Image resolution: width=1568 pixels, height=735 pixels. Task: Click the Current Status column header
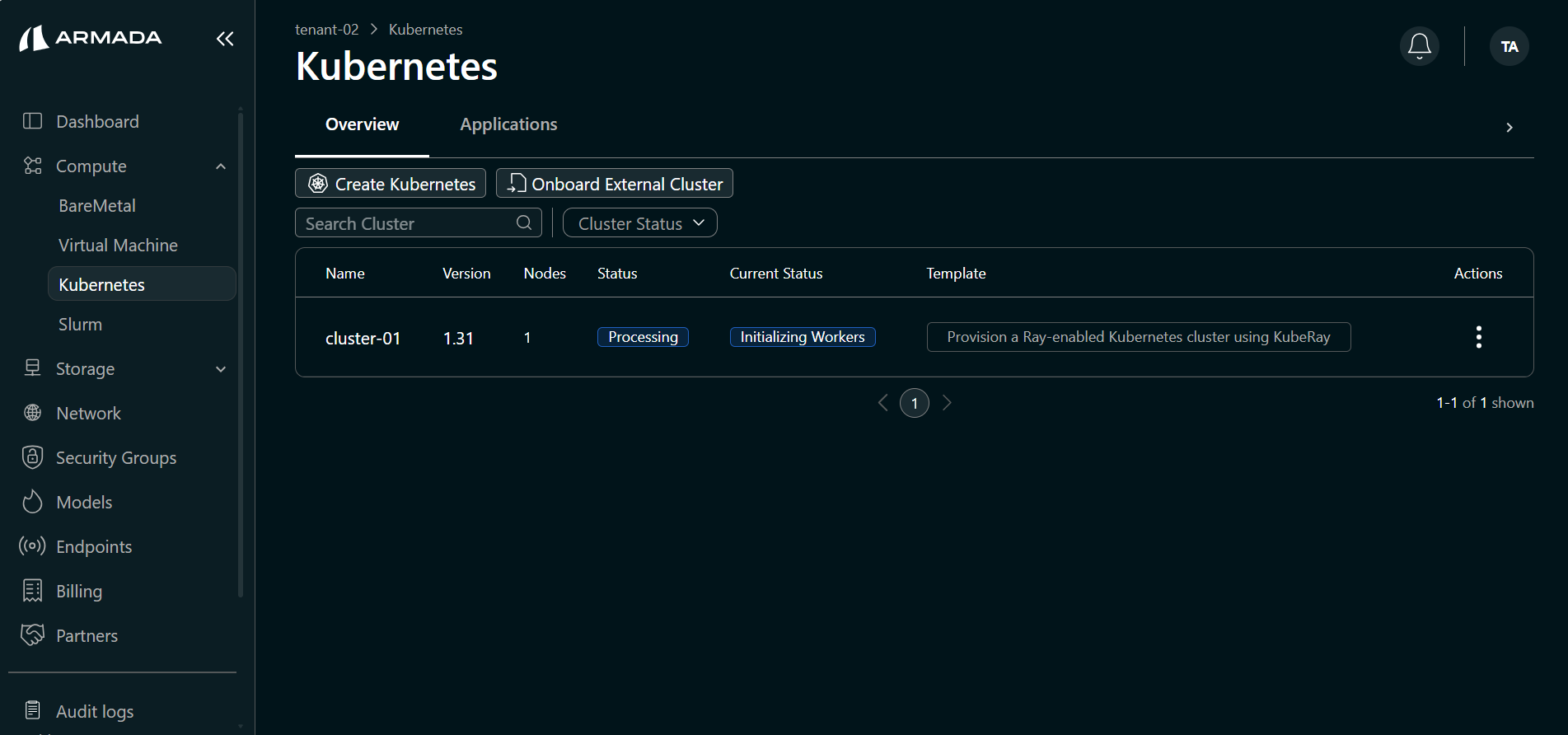(776, 274)
